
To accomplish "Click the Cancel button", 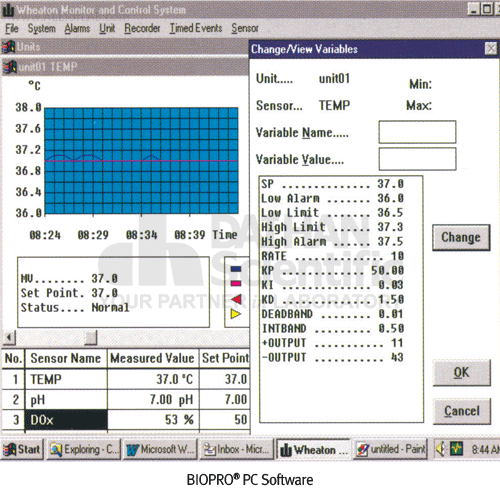I will pos(462,411).
